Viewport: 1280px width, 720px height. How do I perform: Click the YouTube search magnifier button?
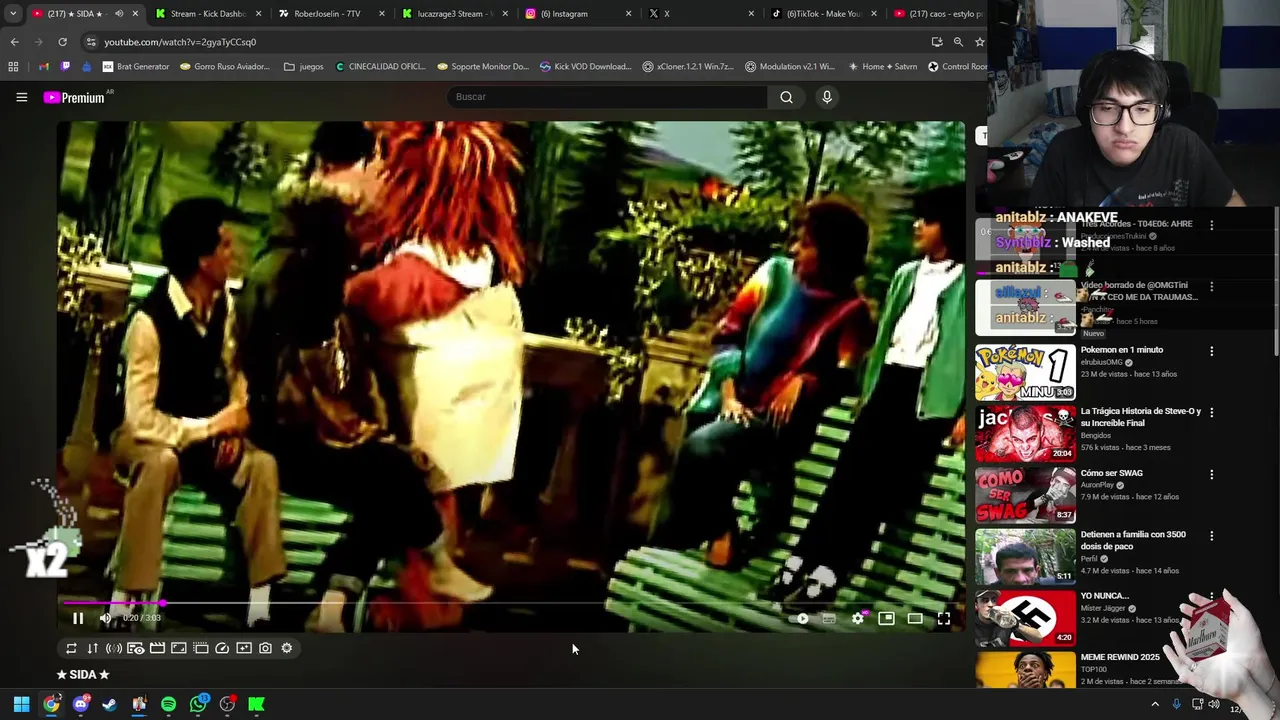[786, 97]
